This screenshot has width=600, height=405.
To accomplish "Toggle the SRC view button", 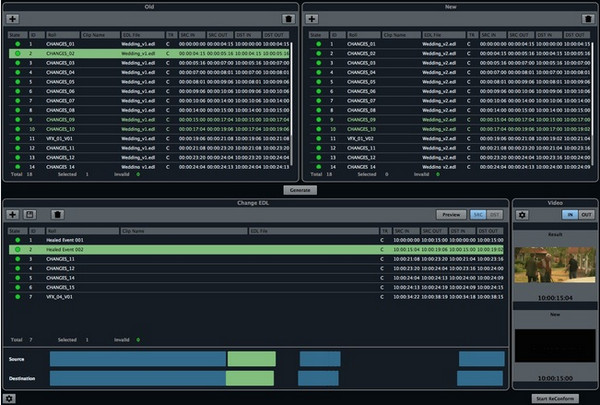I will [x=478, y=214].
